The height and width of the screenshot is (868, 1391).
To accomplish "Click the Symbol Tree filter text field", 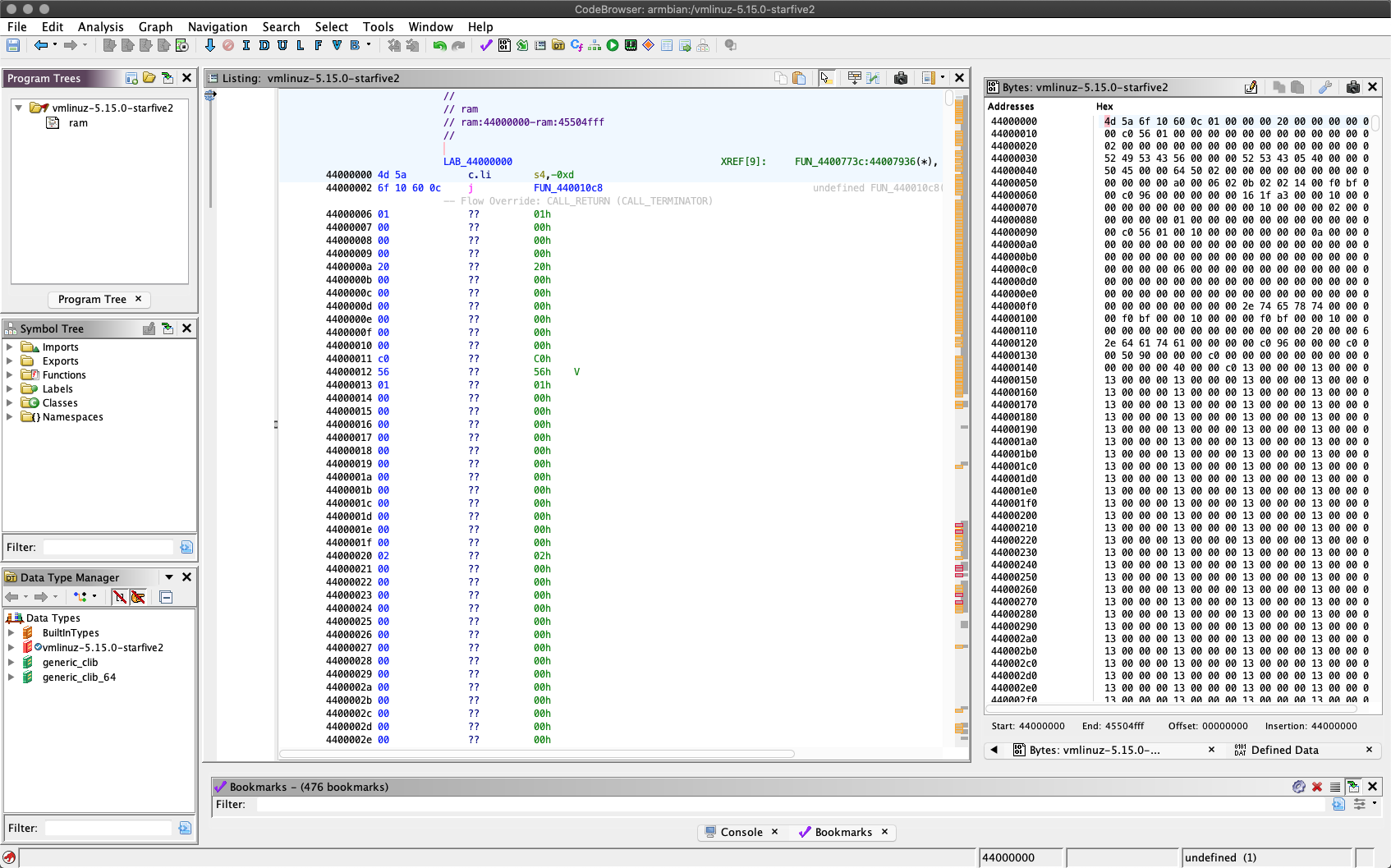I will (108, 547).
